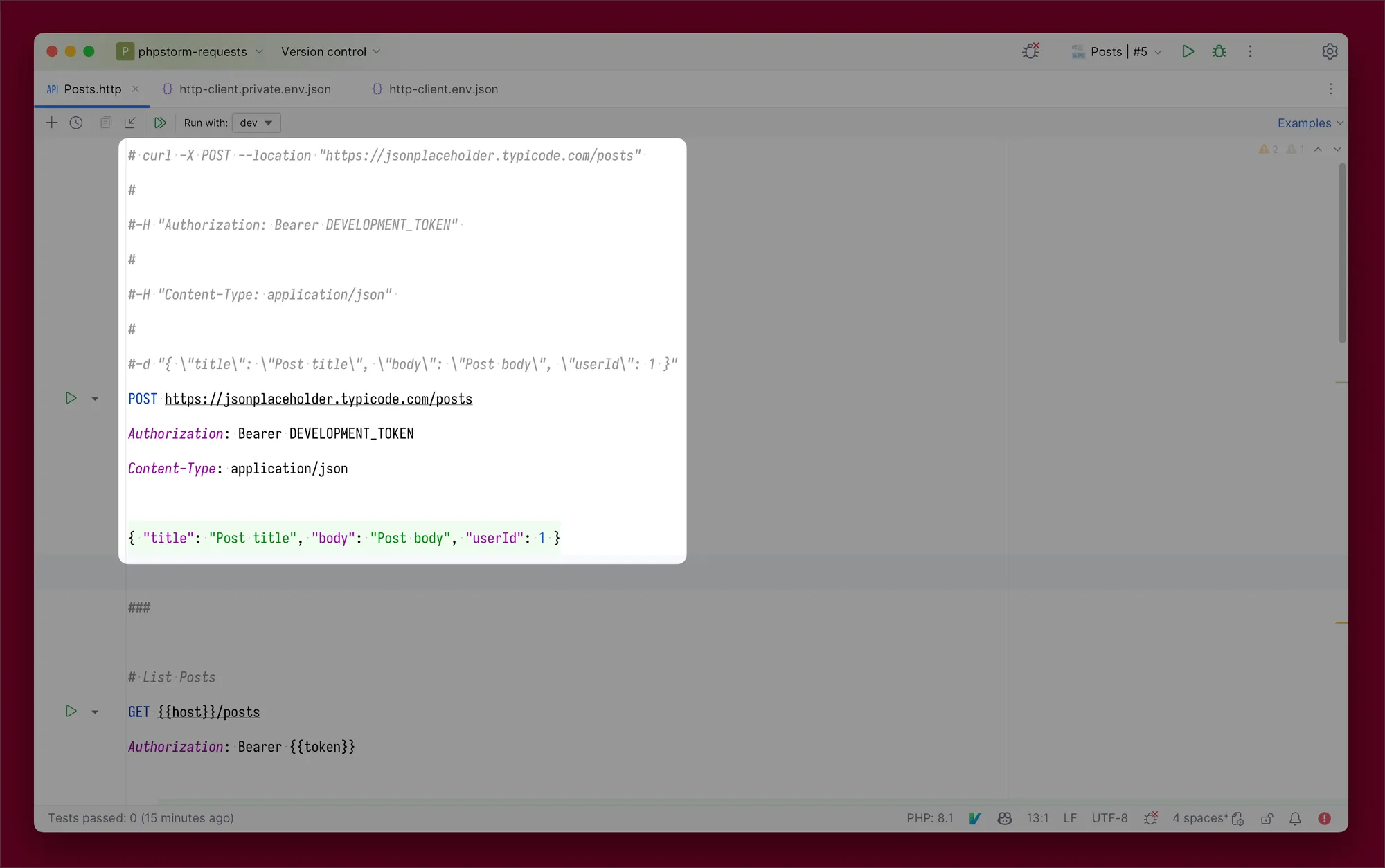Open the Posts | #5 run configuration dropdown
1385x868 pixels.
(x=1116, y=51)
